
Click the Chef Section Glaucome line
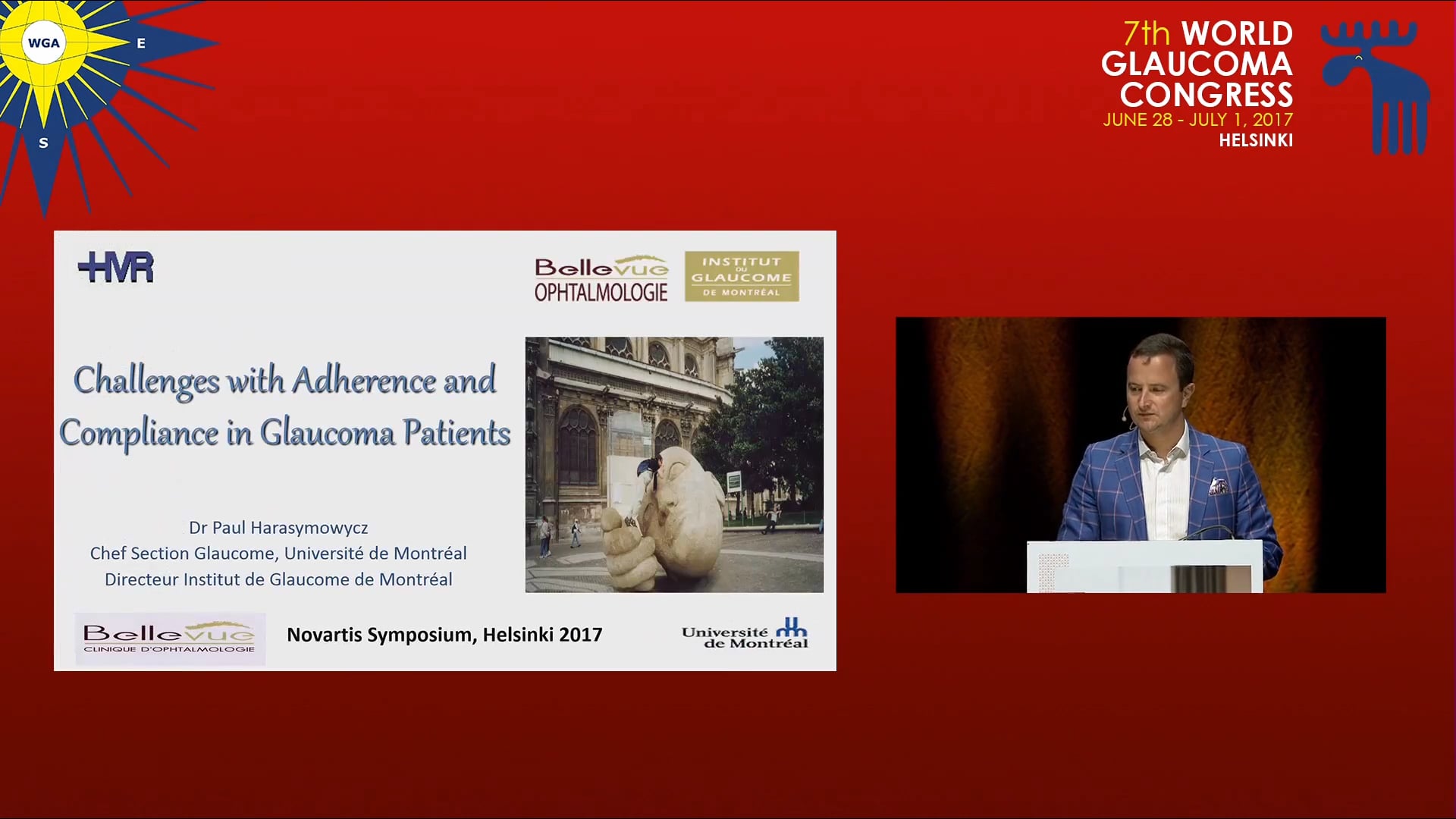coord(278,554)
